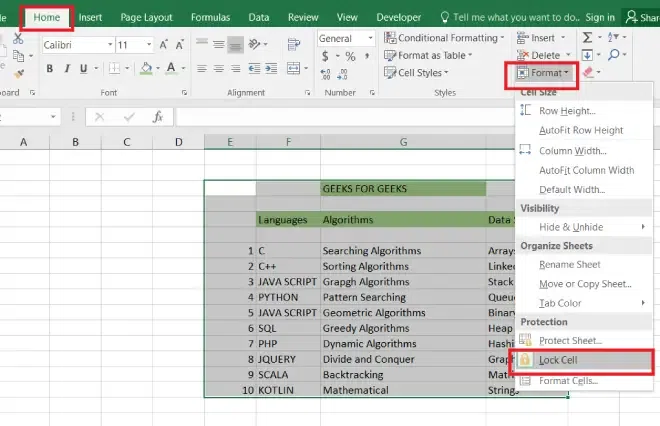
Task: Click Decrease Decimal icon
Action: click(342, 75)
